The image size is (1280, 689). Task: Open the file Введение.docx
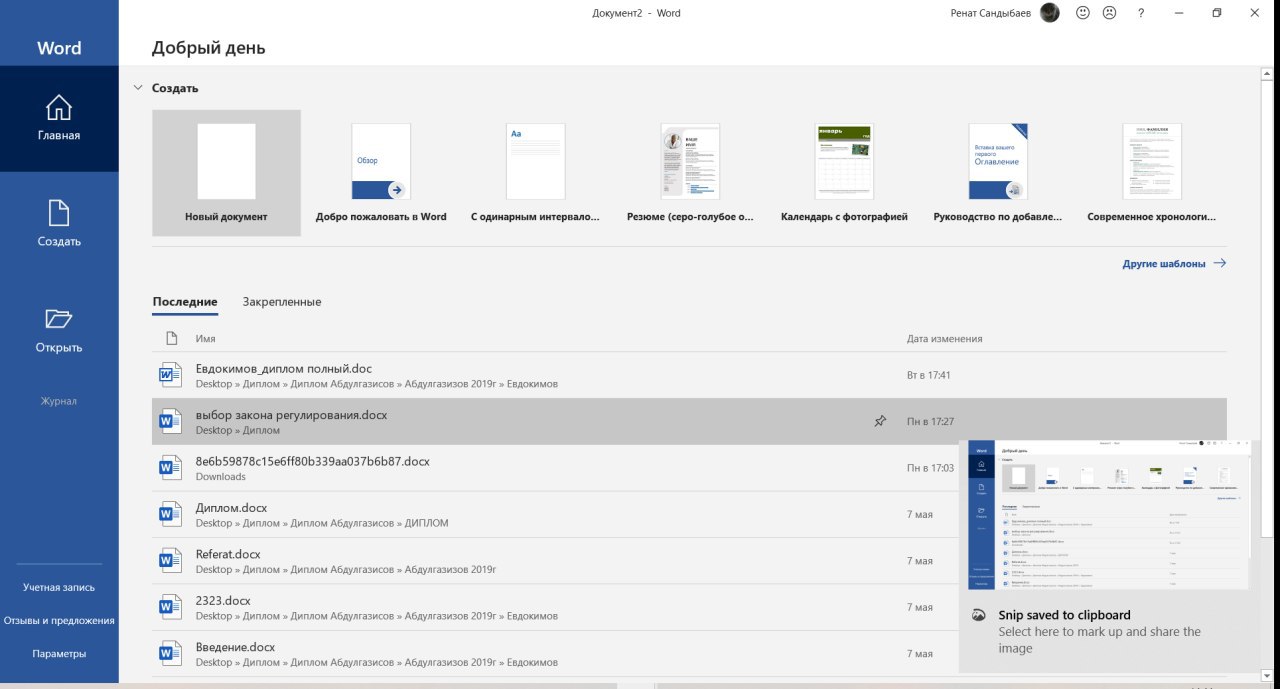pyautogui.click(x=689, y=653)
